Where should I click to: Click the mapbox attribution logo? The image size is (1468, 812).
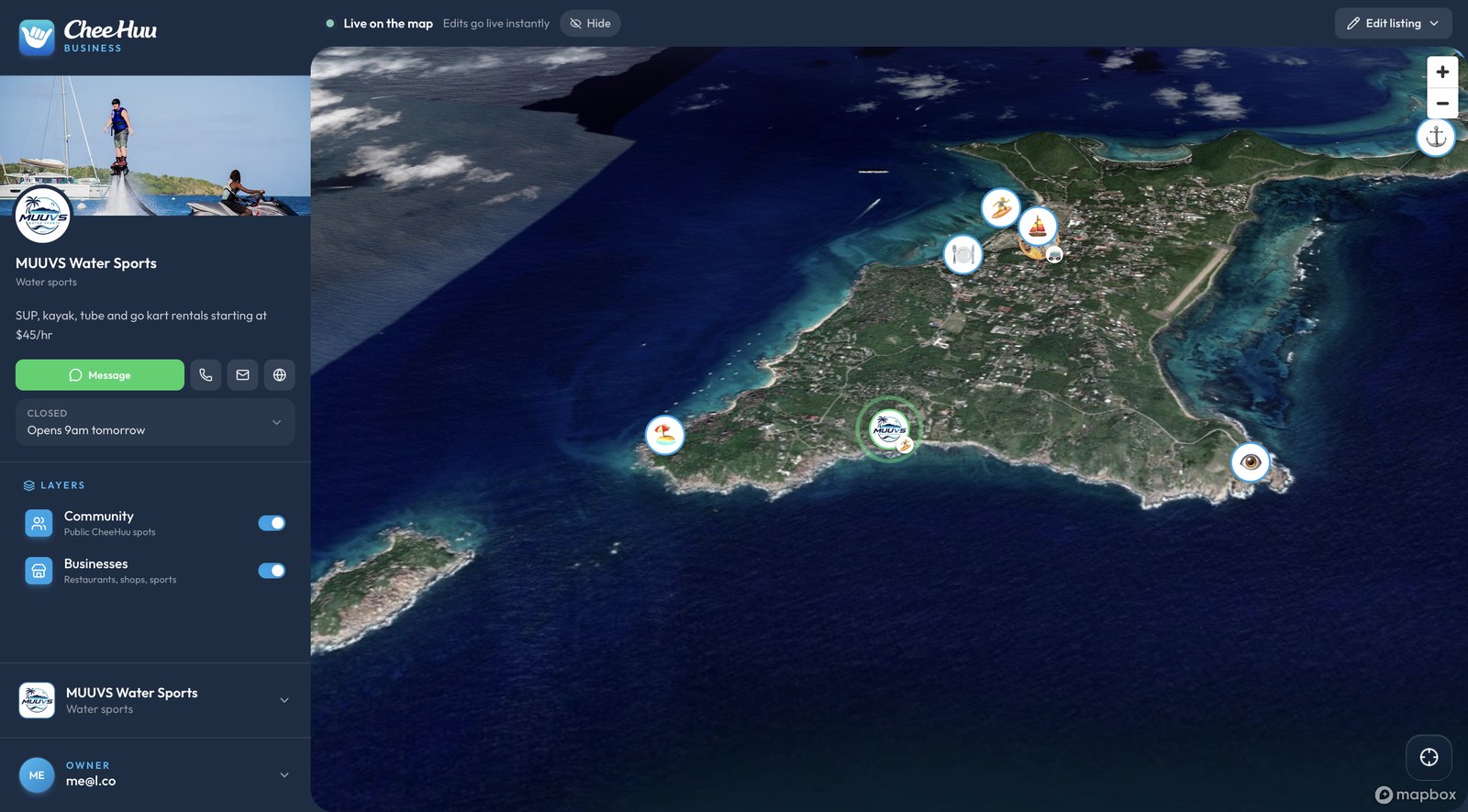point(1416,795)
